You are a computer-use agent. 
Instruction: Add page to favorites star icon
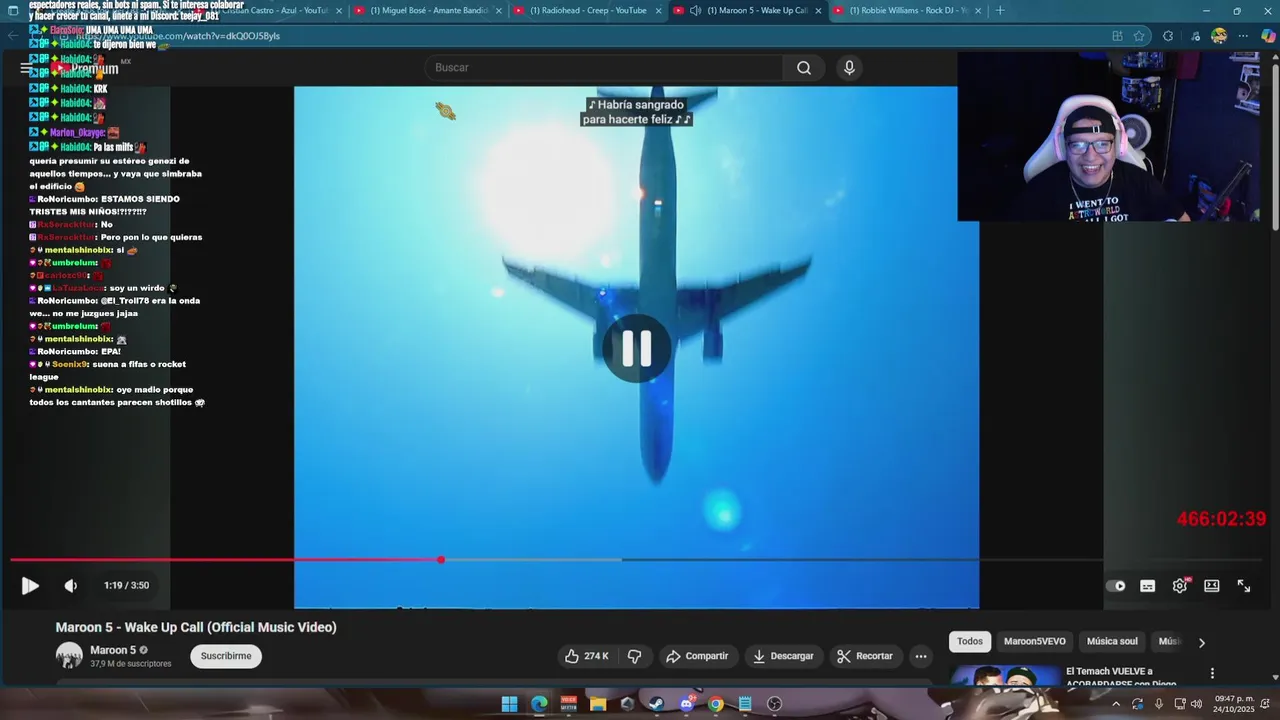pyautogui.click(x=1139, y=36)
